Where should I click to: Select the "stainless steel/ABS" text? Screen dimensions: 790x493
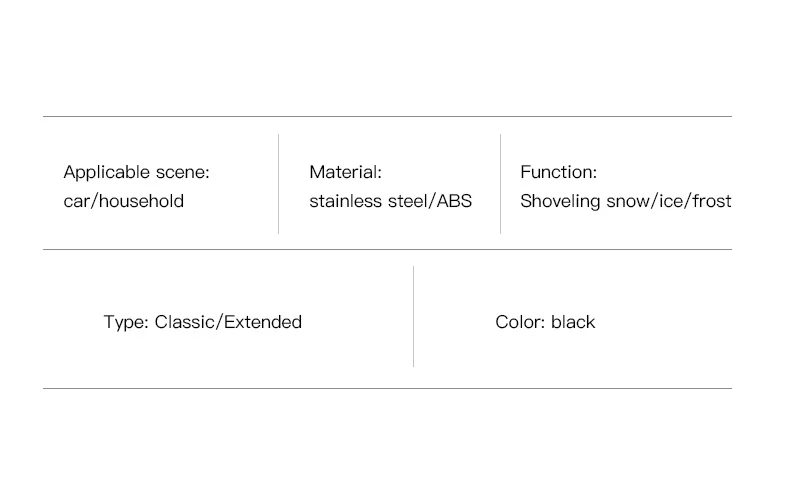pos(390,201)
